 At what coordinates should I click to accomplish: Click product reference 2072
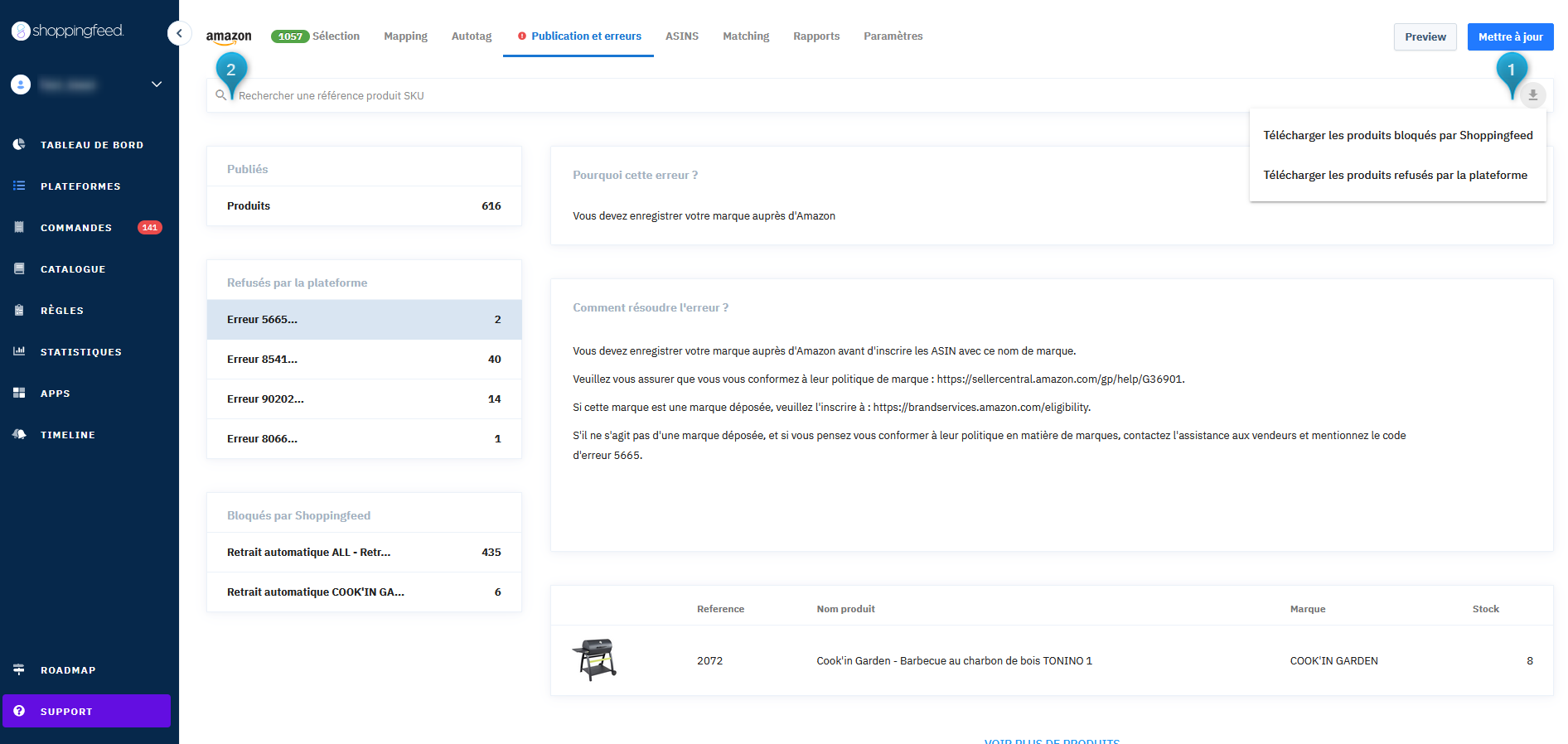pos(709,660)
